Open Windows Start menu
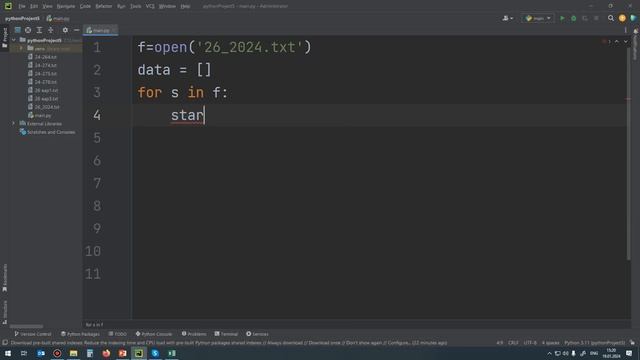 click(x=8, y=353)
